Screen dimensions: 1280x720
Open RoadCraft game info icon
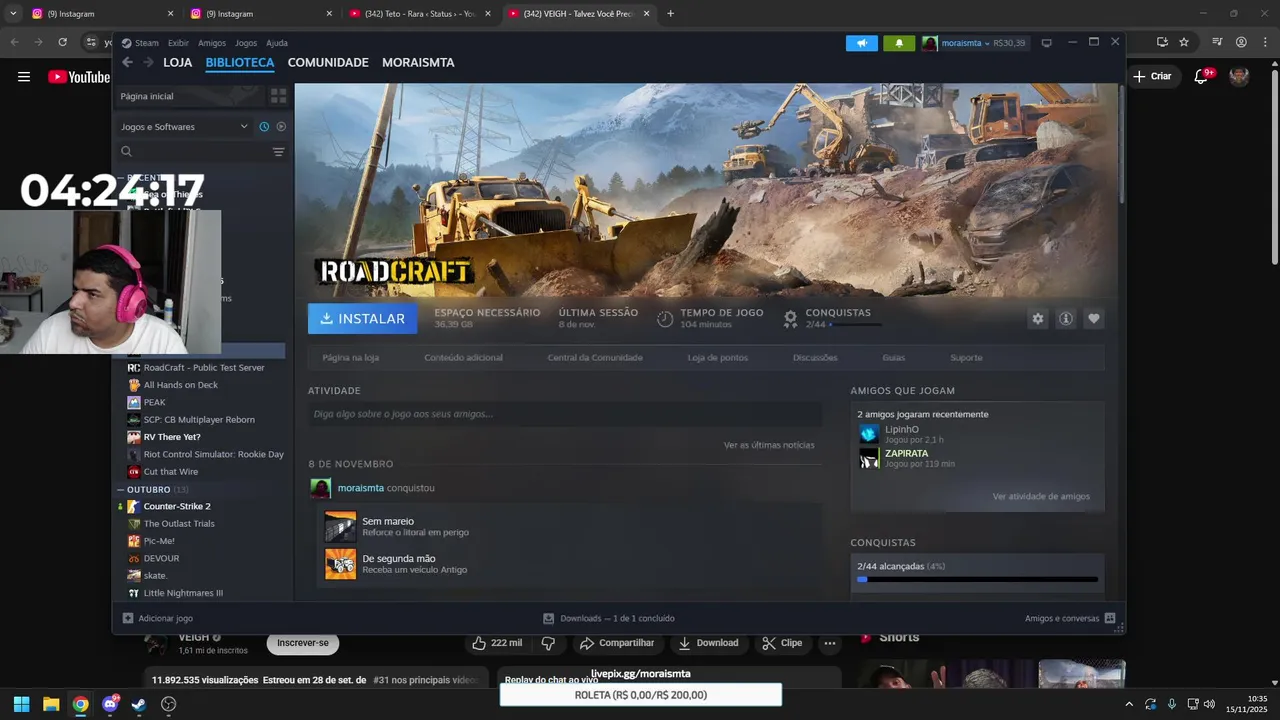click(1066, 319)
